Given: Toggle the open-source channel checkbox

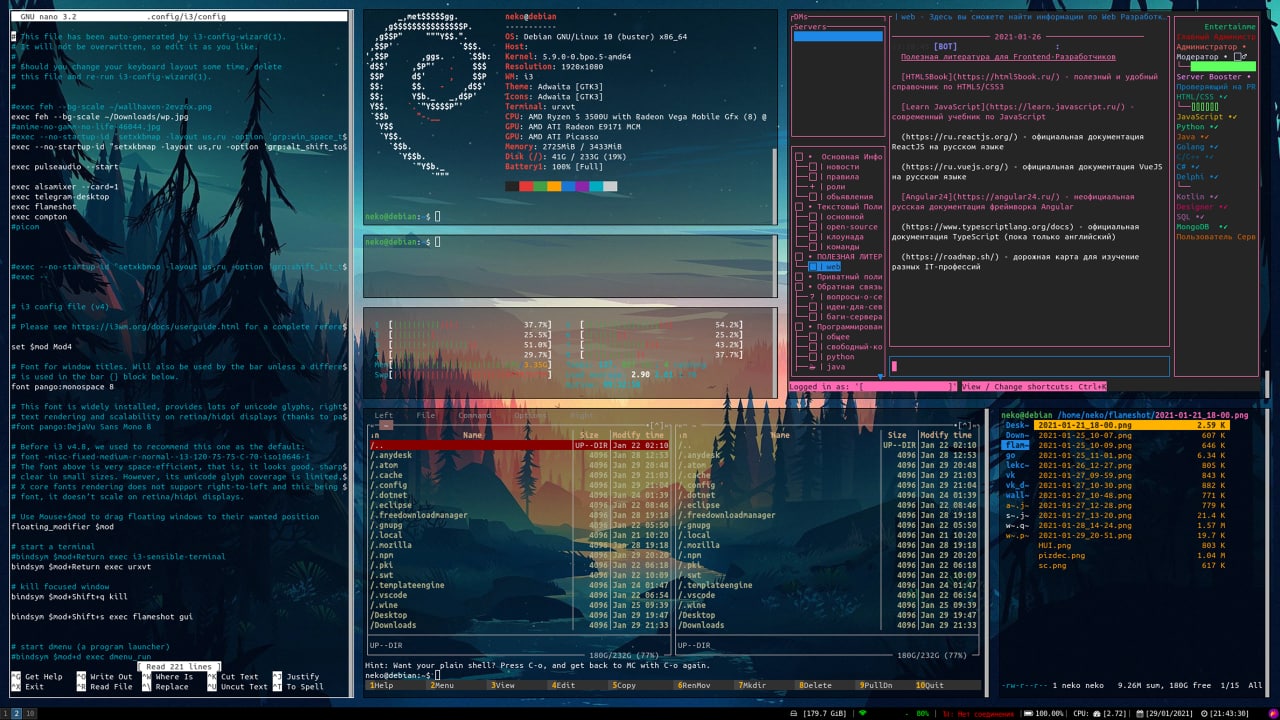Looking at the screenshot, I should 812,227.
